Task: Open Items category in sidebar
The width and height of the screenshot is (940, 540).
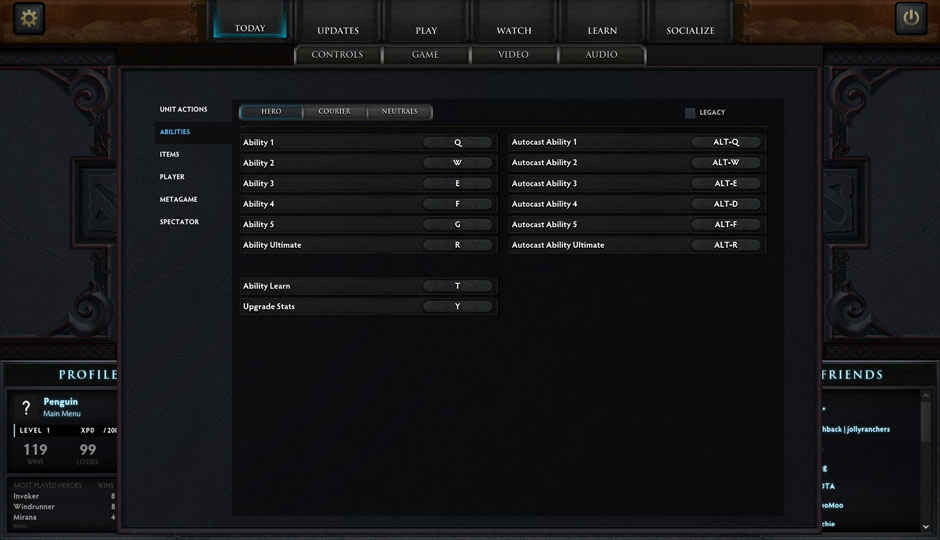Action: point(170,154)
